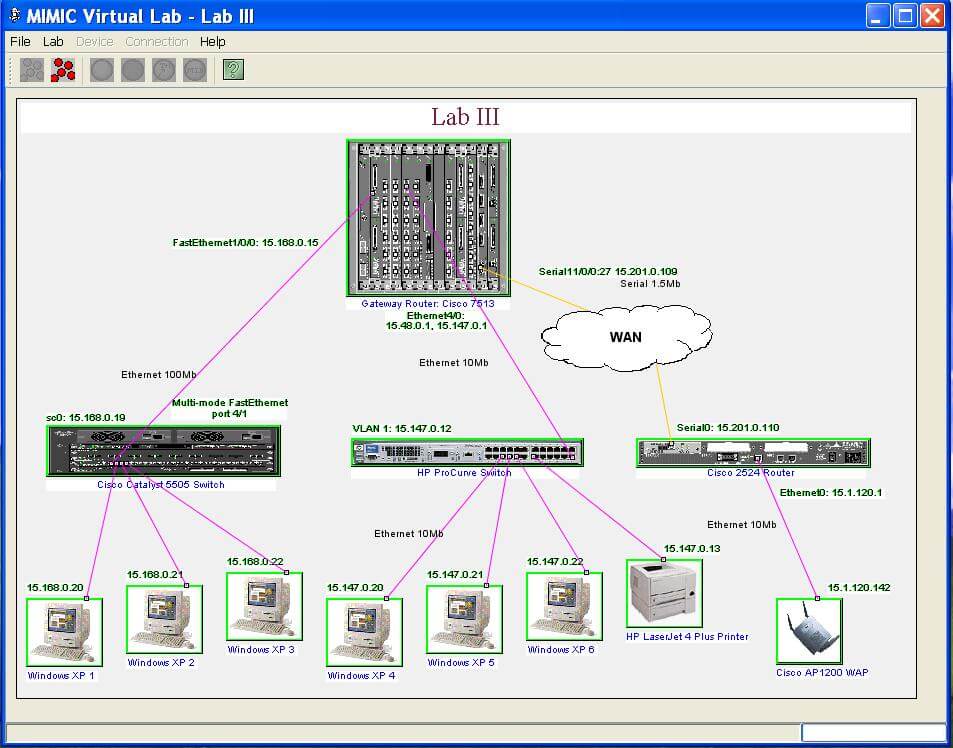Click the 'Serial0: 15.201.0.110' label
The height and width of the screenshot is (748, 953).
click(x=728, y=428)
